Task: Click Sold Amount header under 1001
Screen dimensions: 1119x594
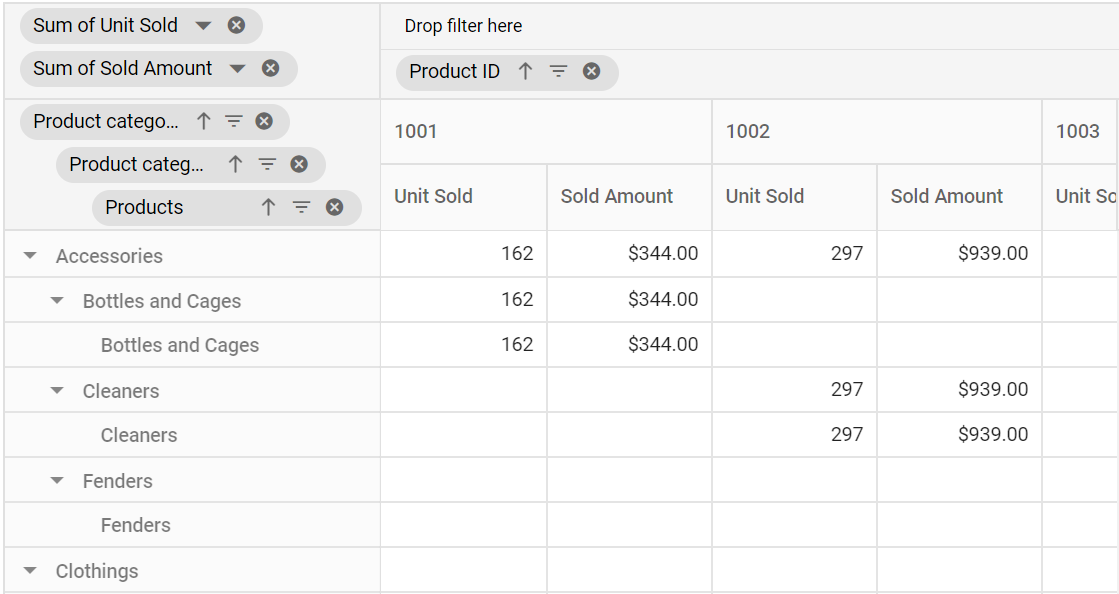Action: coord(629,196)
